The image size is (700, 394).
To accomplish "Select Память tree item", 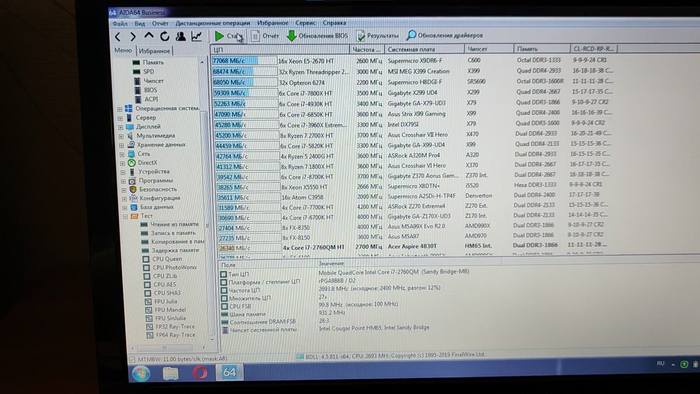I will (153, 62).
